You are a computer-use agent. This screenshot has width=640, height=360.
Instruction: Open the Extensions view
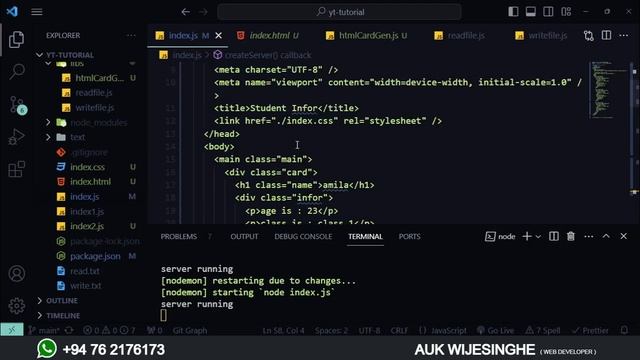pyautogui.click(x=16, y=169)
